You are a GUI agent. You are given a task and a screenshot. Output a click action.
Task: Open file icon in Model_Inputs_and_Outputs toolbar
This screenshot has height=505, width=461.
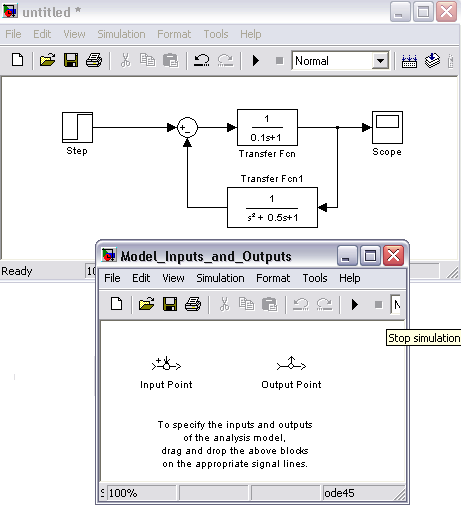tap(146, 304)
